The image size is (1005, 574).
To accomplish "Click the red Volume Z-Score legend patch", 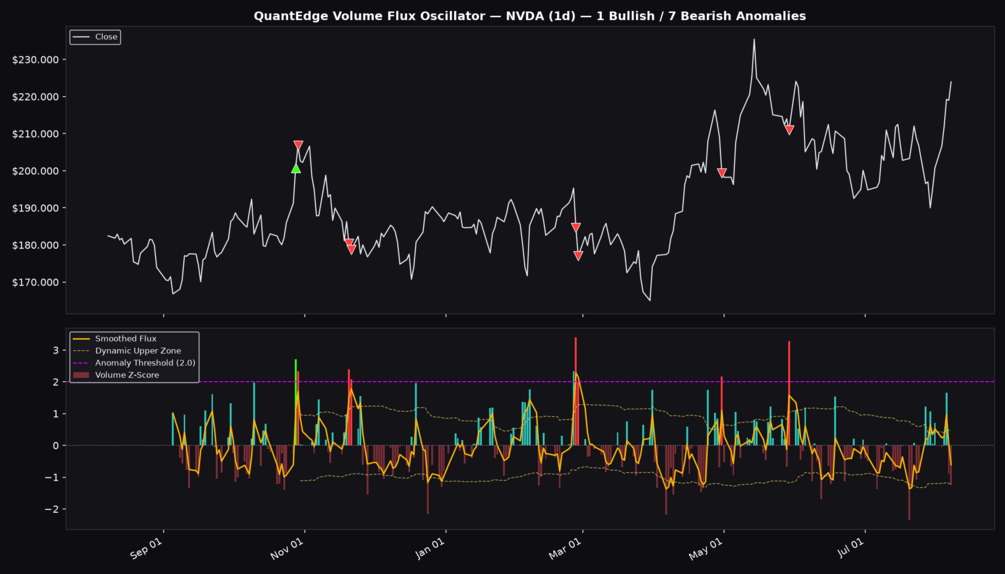I will pyautogui.click(x=81, y=375).
